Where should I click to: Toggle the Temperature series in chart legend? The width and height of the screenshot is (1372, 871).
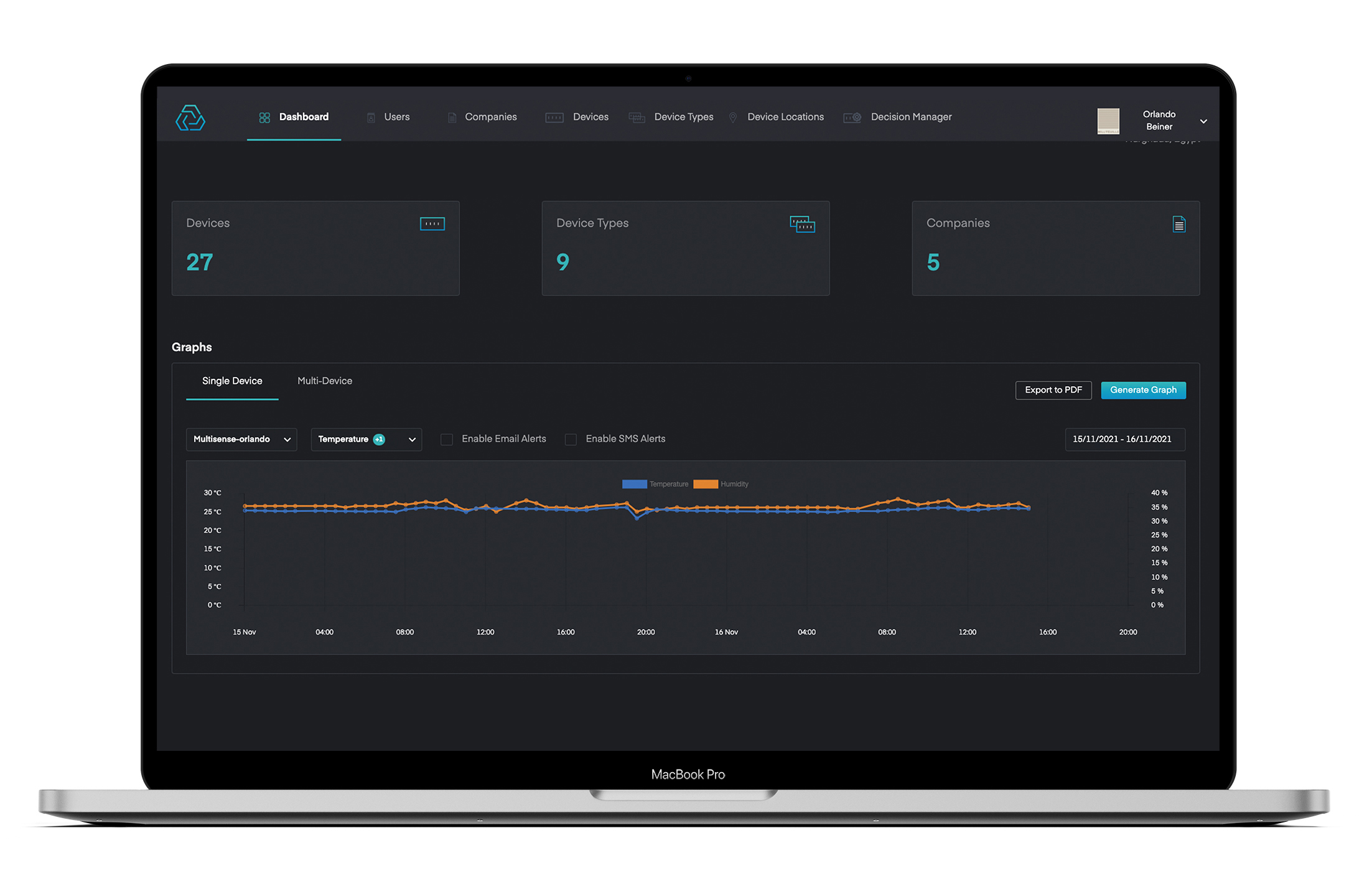click(635, 484)
